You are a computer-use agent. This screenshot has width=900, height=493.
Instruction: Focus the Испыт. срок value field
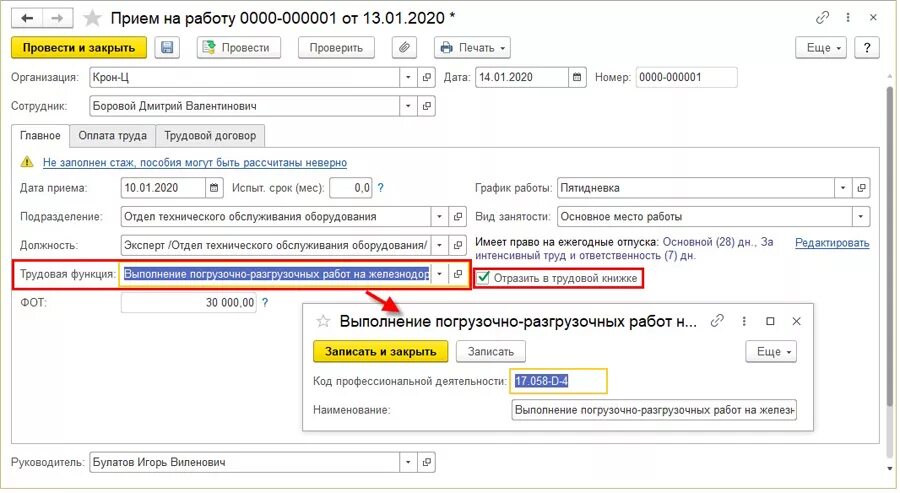[x=351, y=188]
